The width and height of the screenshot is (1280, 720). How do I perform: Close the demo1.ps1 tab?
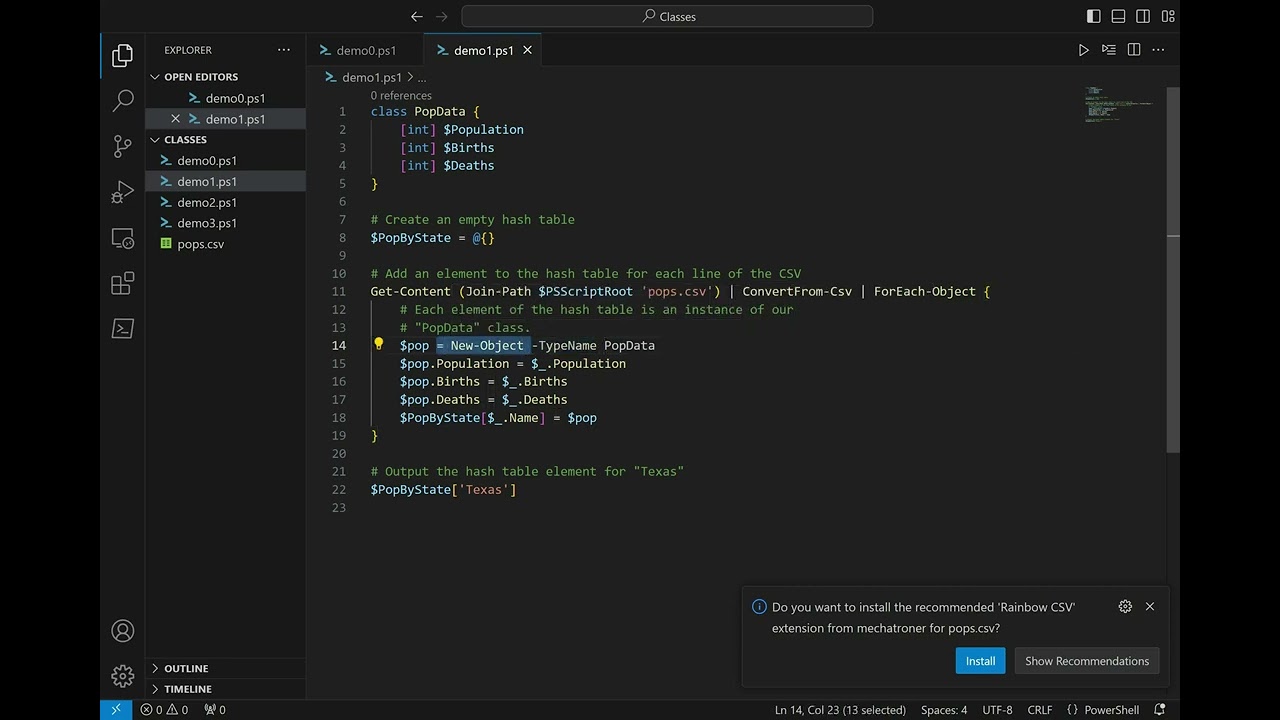527,50
